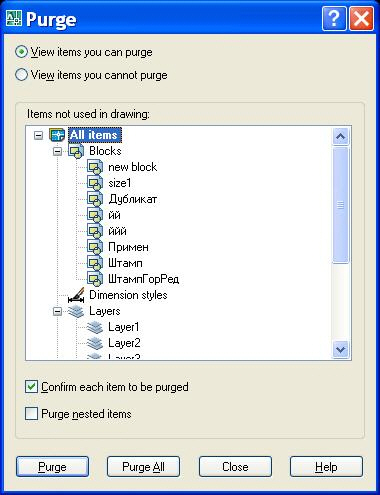Viewport: 380px width, 495px height.
Task: Click the Layers category icon
Action: (x=76, y=311)
